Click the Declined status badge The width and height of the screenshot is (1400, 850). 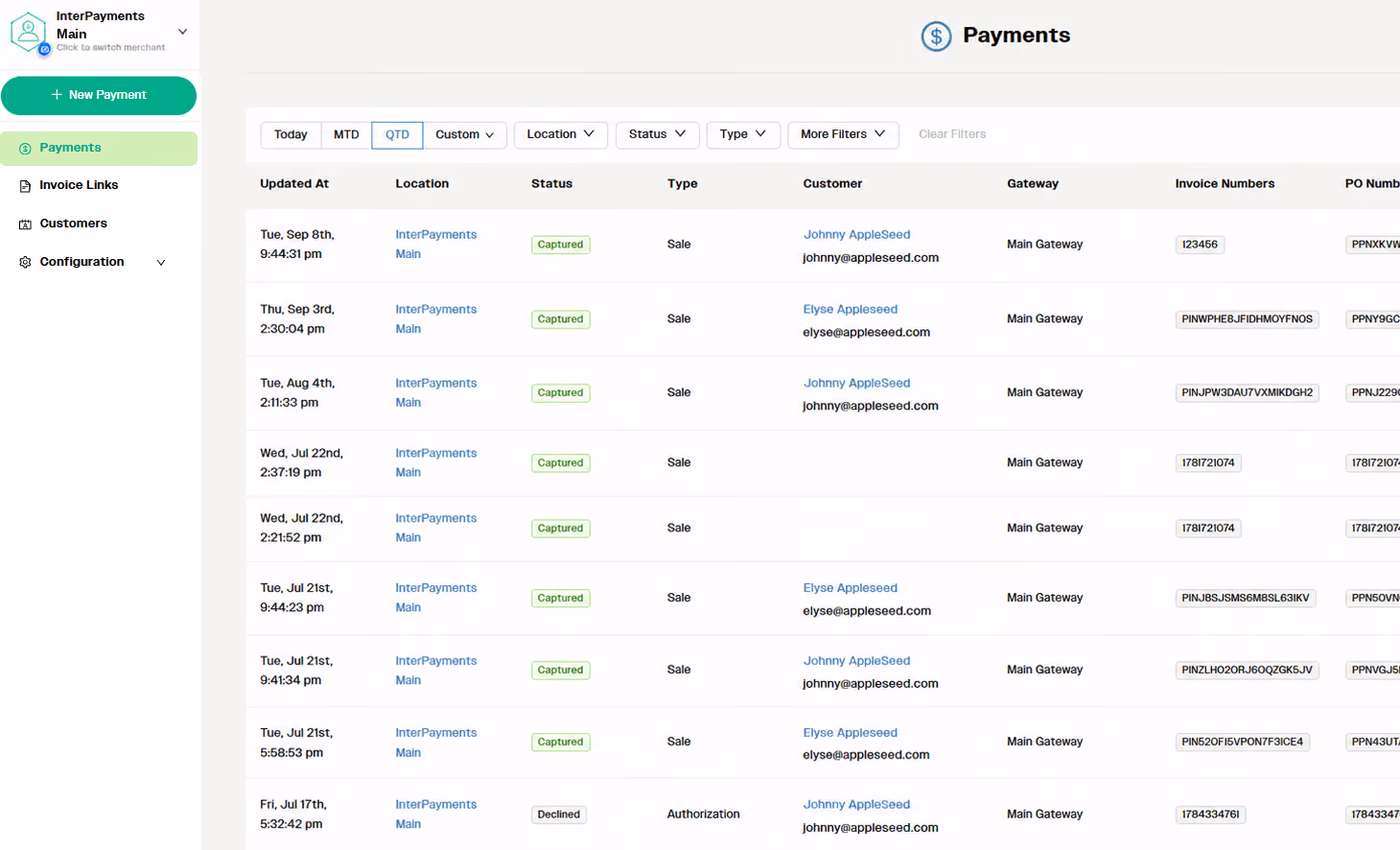559,815
